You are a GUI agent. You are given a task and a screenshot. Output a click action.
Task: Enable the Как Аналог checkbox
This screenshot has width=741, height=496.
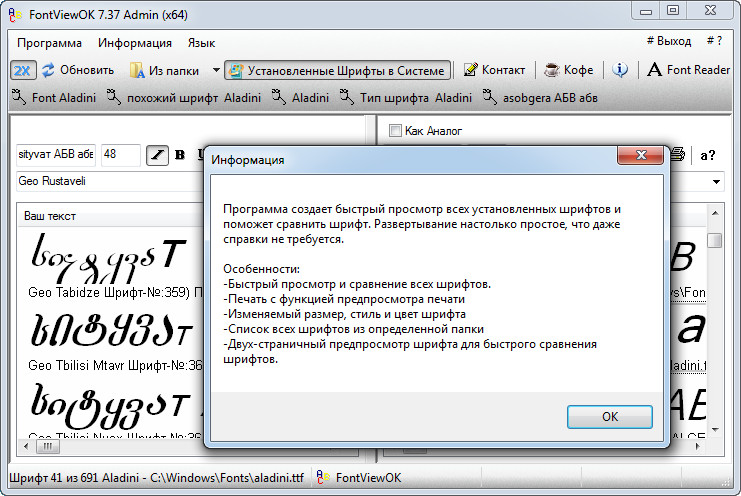395,130
